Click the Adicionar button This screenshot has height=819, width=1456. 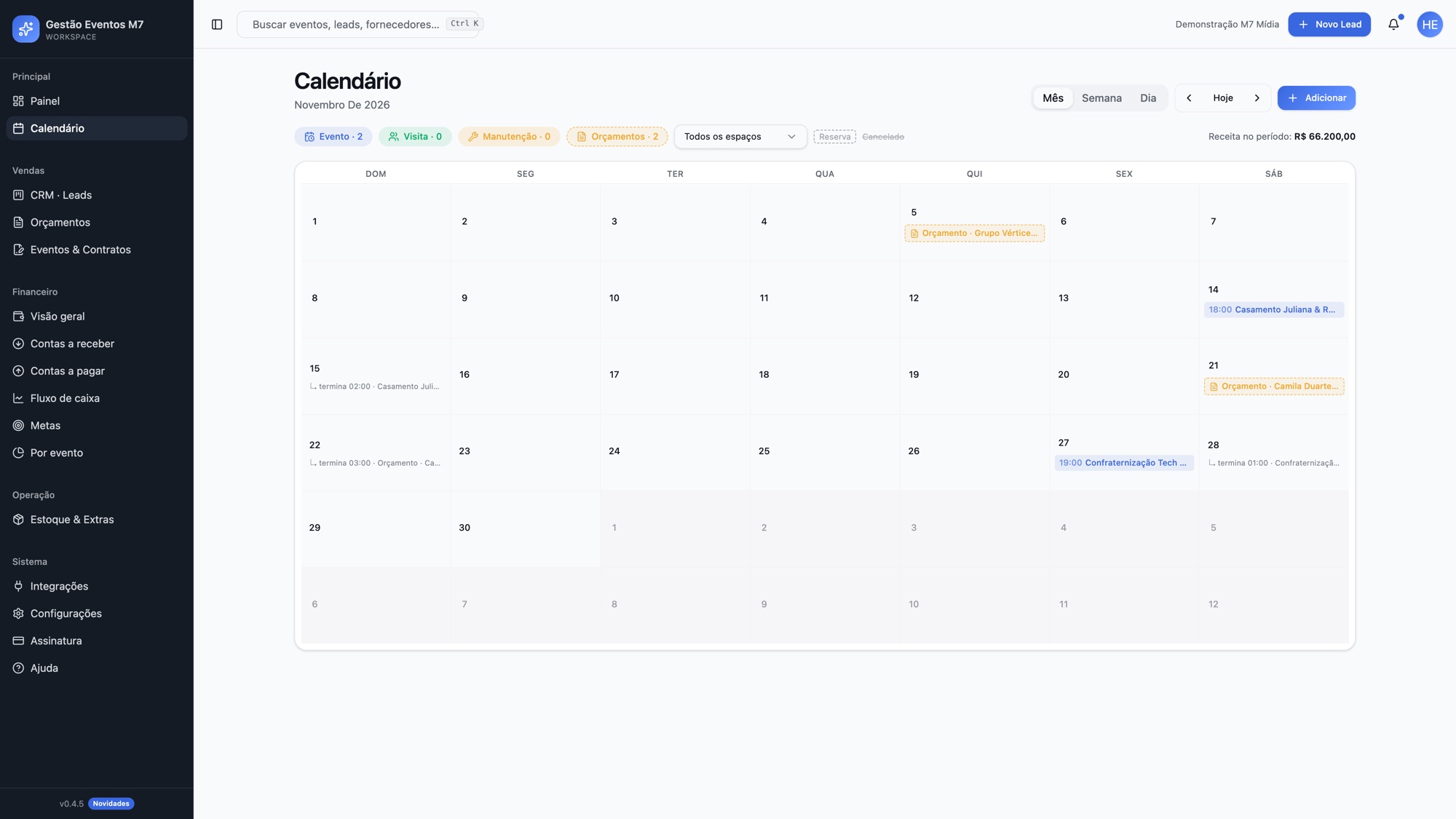(x=1316, y=98)
